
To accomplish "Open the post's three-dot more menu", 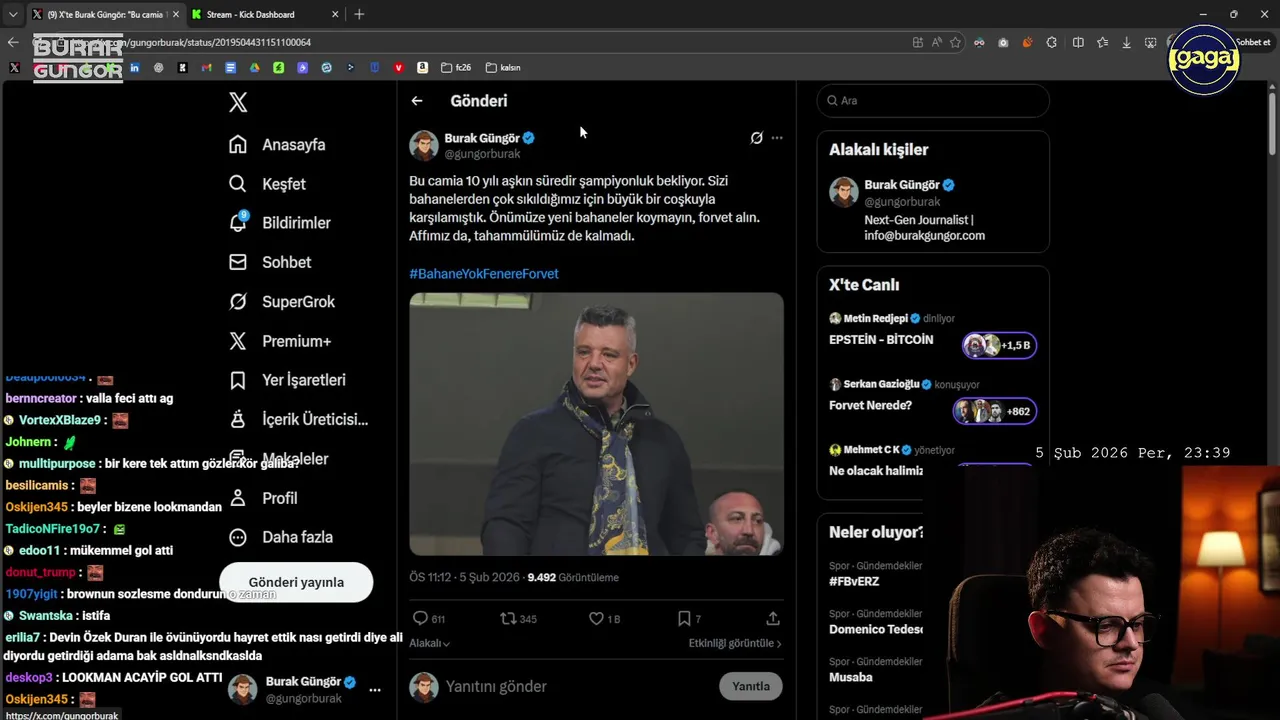I will (777, 138).
